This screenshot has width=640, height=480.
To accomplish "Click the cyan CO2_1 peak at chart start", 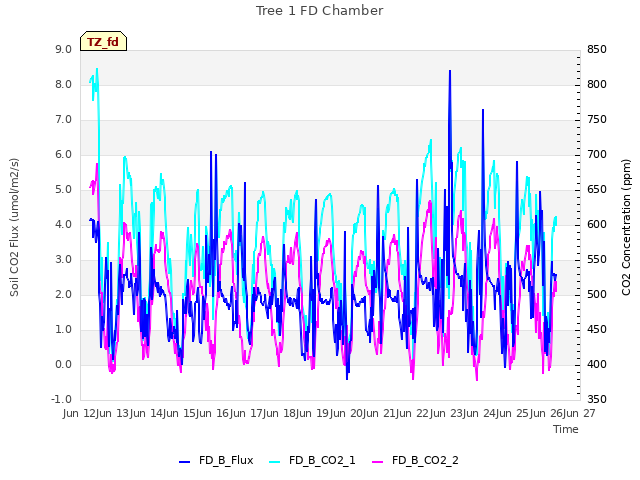I will pyautogui.click(x=97, y=69).
